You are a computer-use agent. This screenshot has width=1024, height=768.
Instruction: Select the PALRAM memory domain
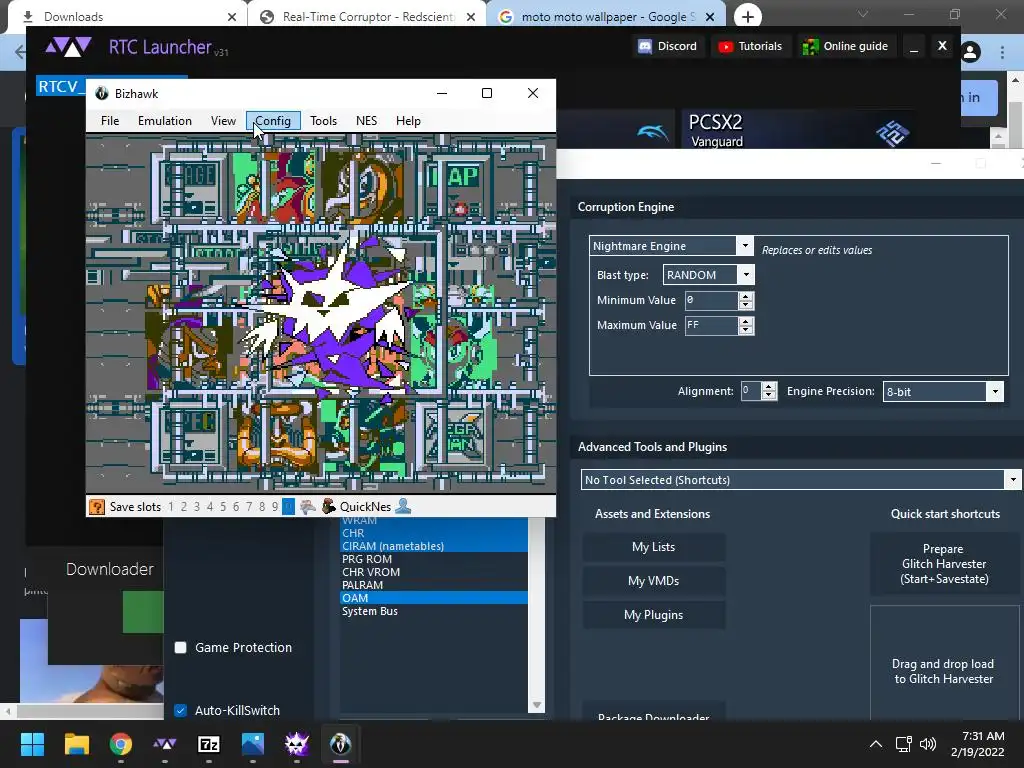coord(434,585)
